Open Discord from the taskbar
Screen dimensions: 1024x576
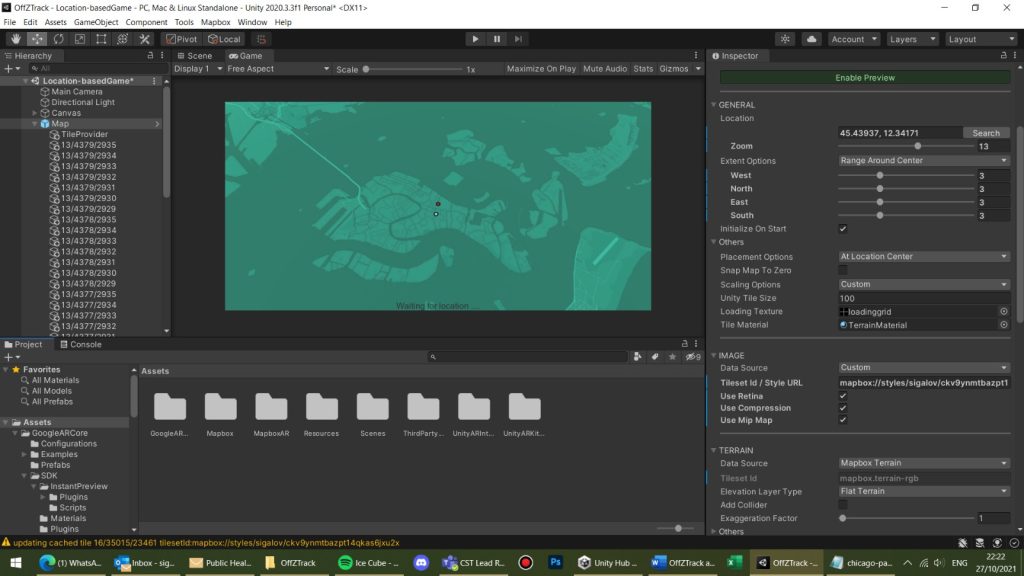(421, 562)
